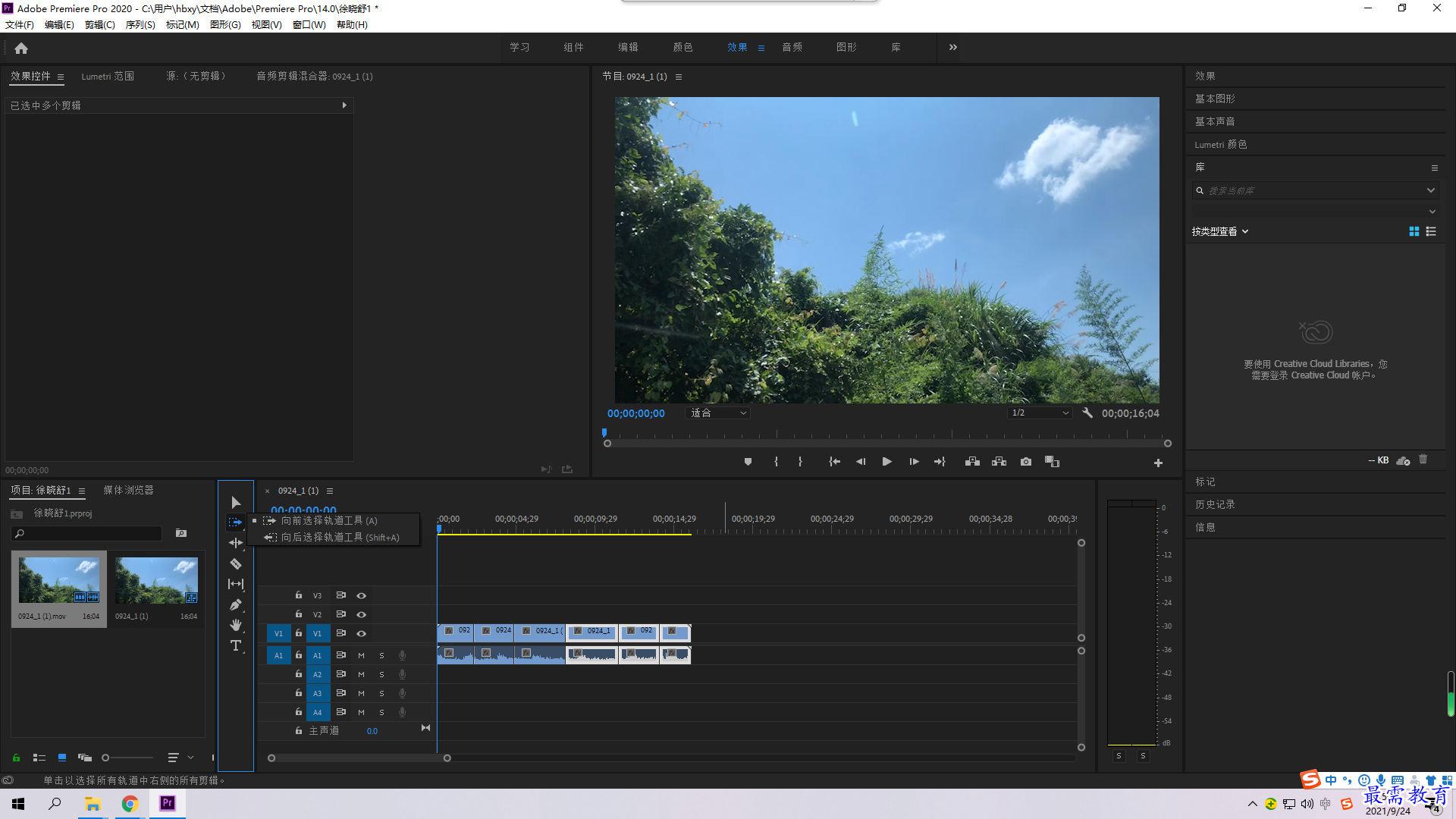The image size is (1456, 819).
Task: Add marker in Program monitor
Action: coord(748,461)
